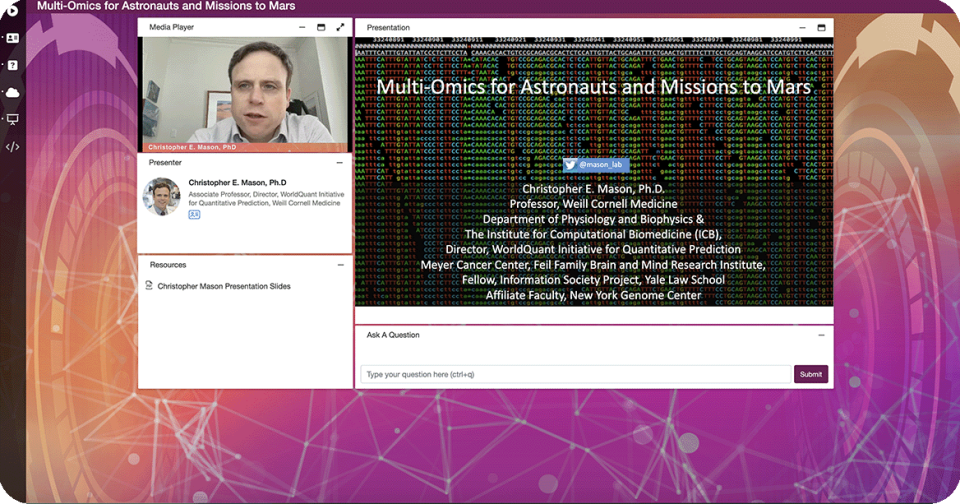Maximize the Media Player panel
The image size is (960, 504).
321,27
